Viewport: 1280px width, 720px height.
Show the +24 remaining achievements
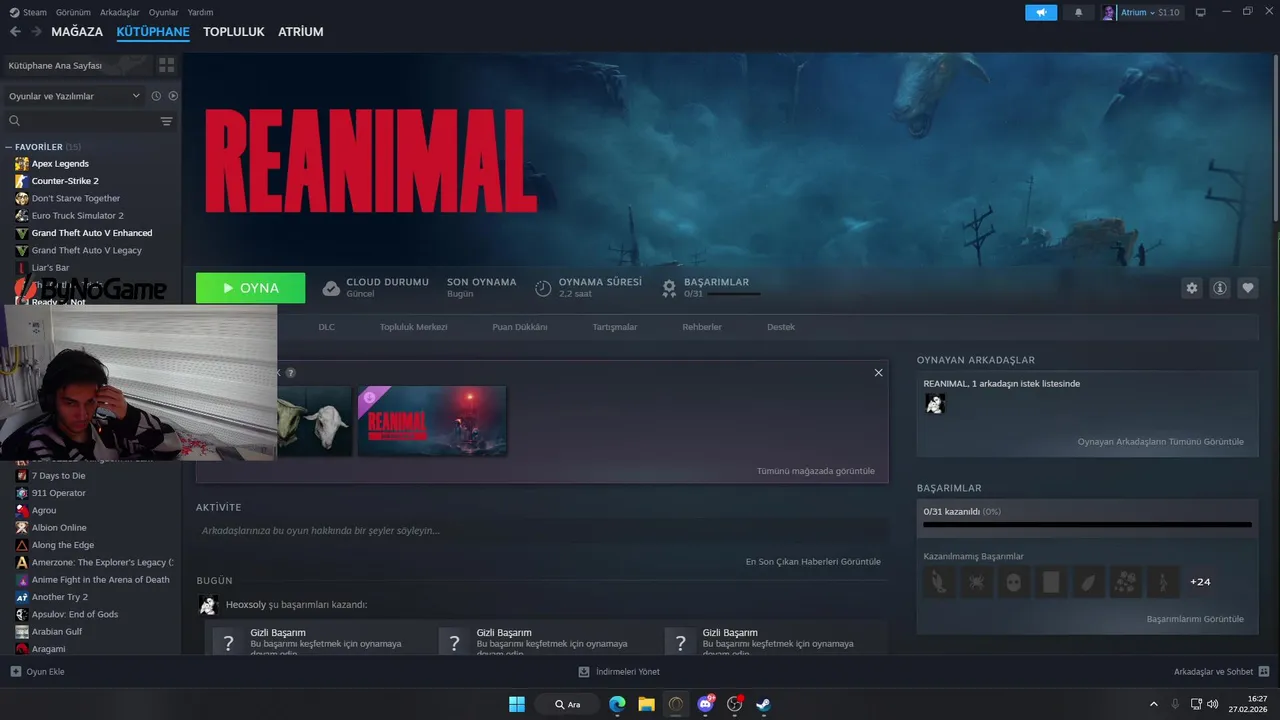tap(1200, 582)
